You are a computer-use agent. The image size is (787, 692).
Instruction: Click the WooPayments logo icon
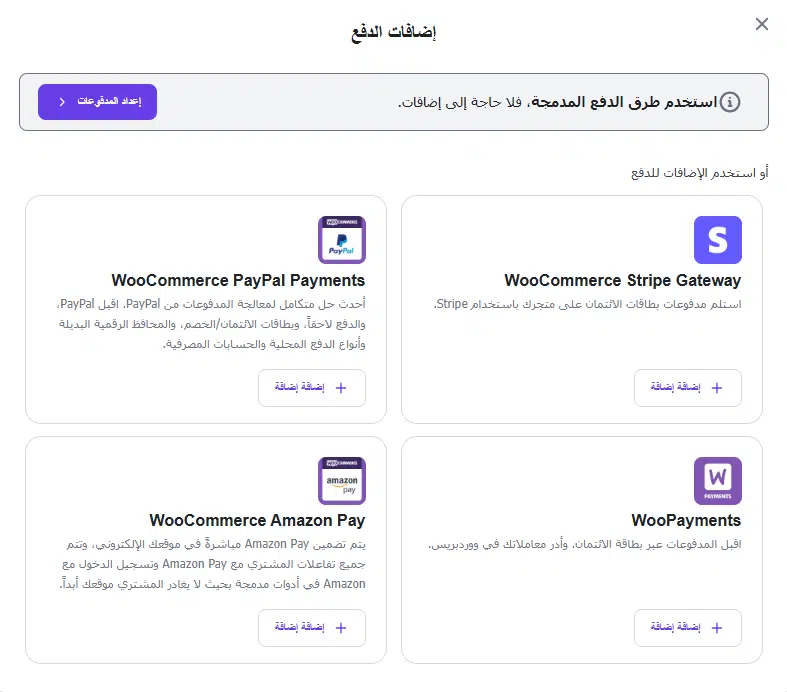pyautogui.click(x=717, y=481)
